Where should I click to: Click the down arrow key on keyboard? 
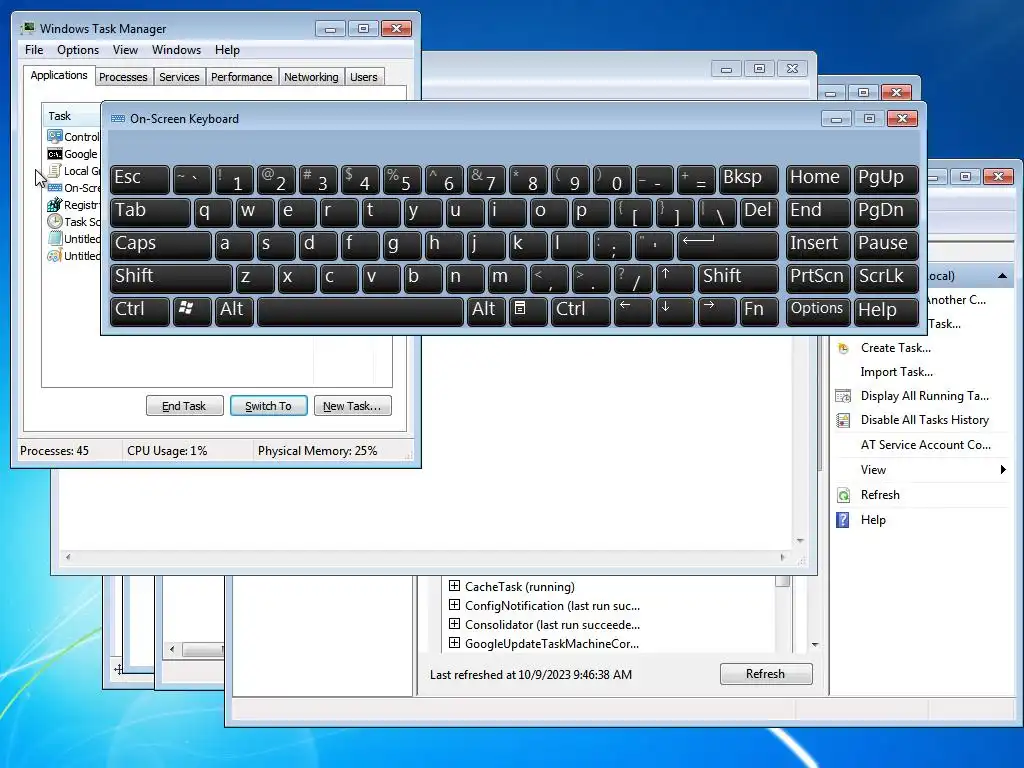675,311
